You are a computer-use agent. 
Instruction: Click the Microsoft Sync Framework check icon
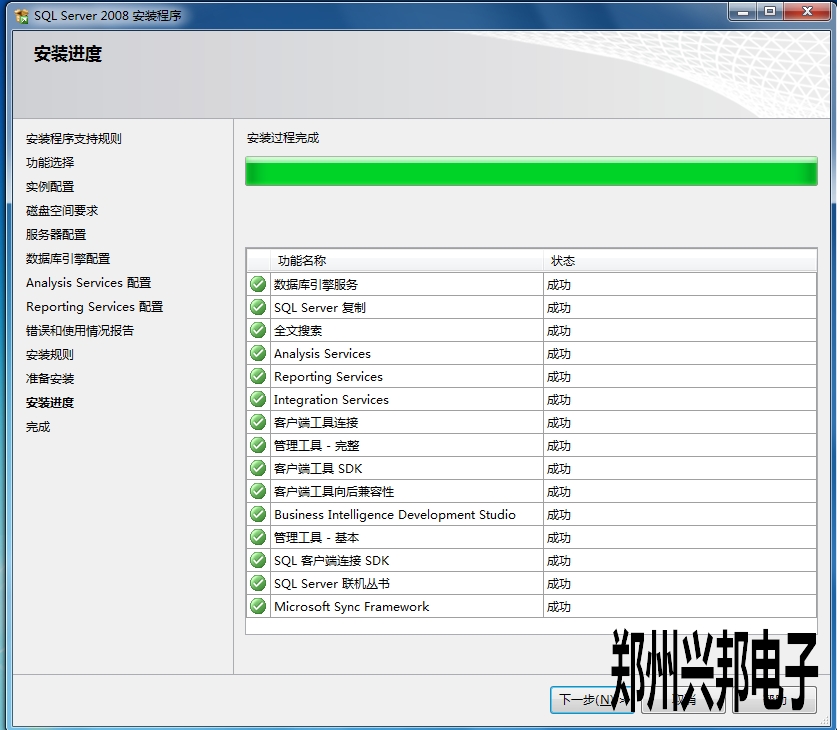258,606
